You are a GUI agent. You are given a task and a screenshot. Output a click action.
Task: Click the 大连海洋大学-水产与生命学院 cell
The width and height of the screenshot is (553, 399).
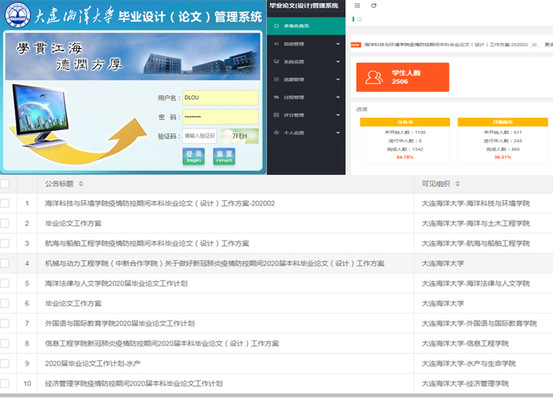[x=469, y=363]
